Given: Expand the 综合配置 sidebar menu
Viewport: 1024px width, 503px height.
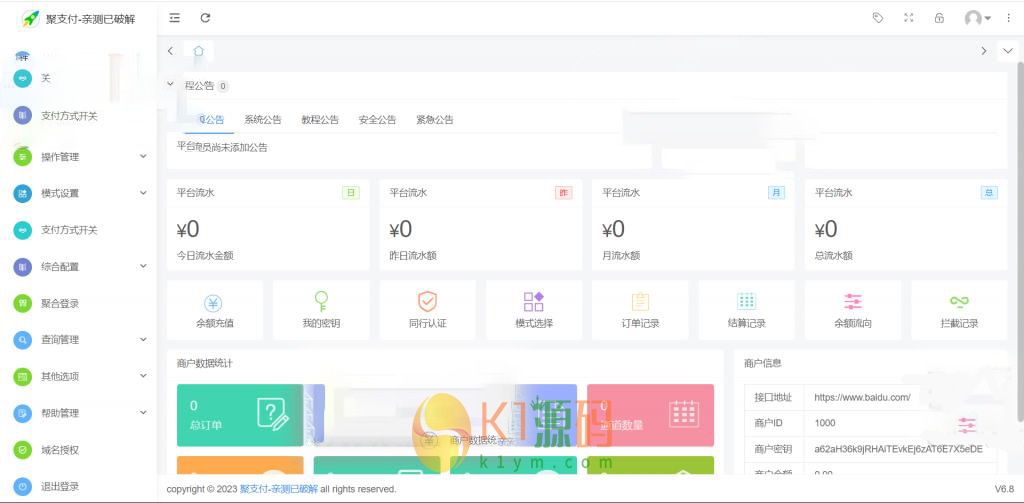Looking at the screenshot, I should (x=80, y=267).
